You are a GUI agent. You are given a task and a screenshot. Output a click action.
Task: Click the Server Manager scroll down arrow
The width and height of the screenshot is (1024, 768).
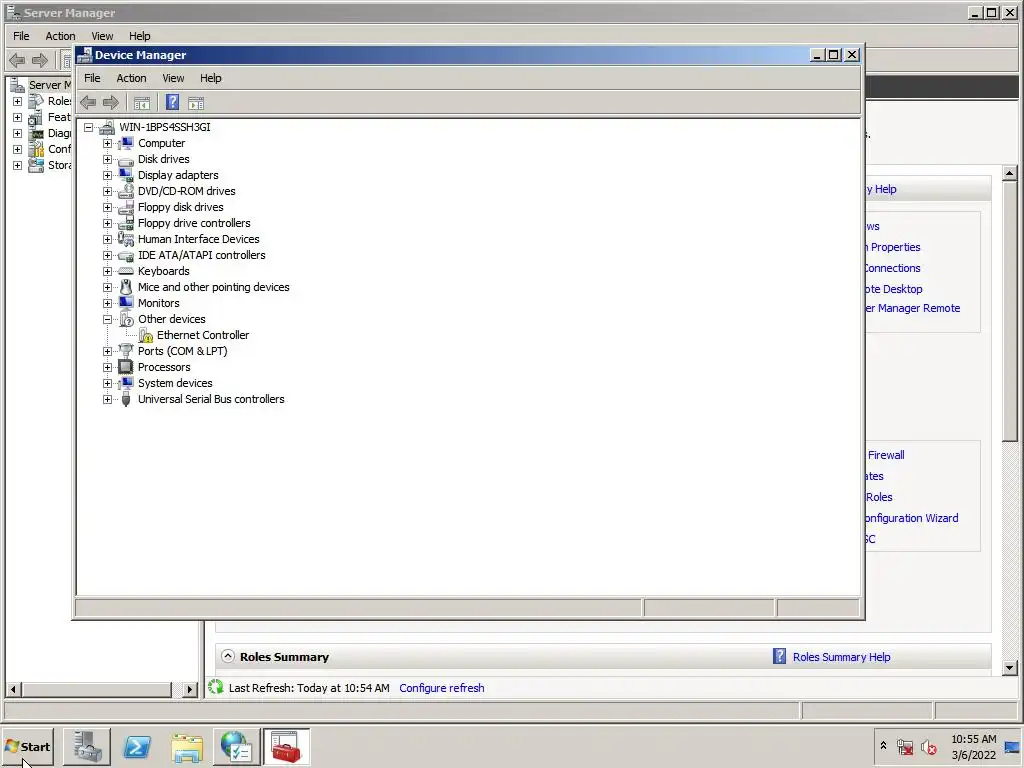pyautogui.click(x=1010, y=667)
